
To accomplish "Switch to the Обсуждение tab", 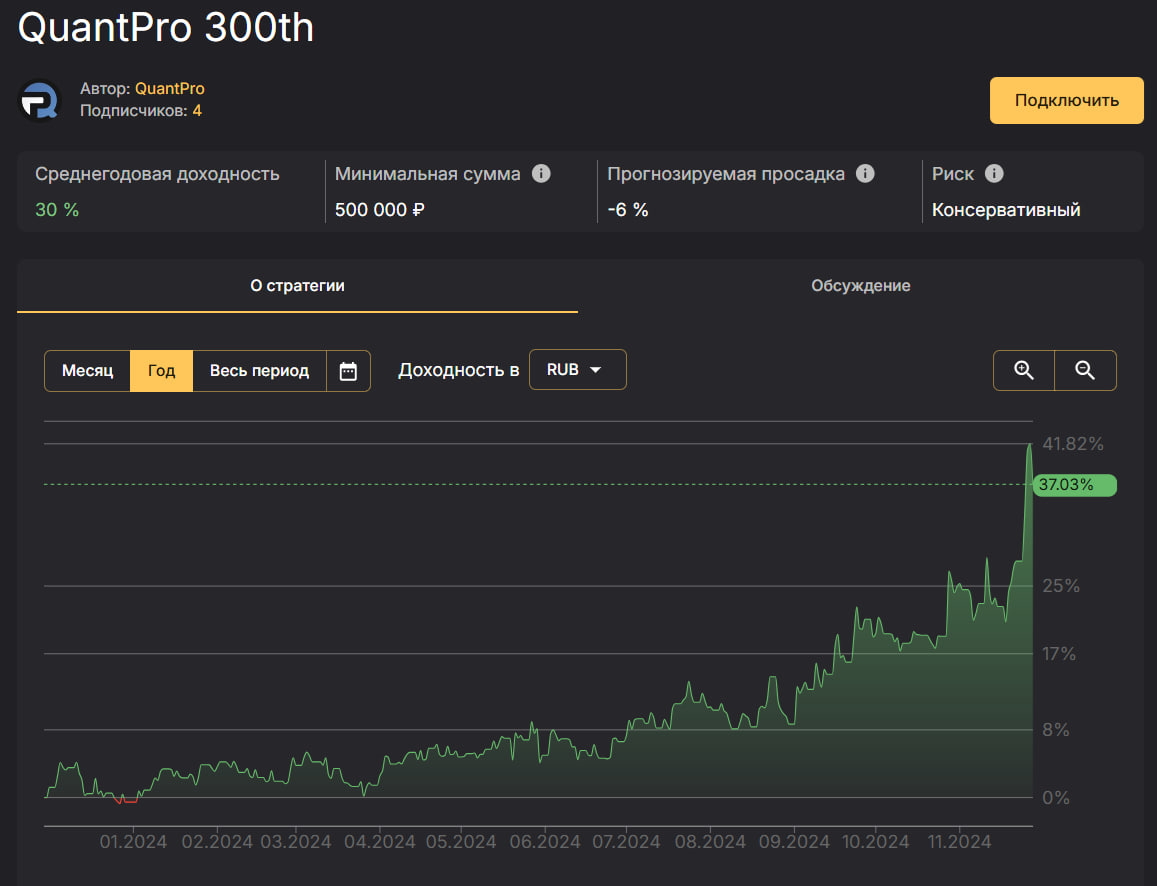I will [860, 286].
